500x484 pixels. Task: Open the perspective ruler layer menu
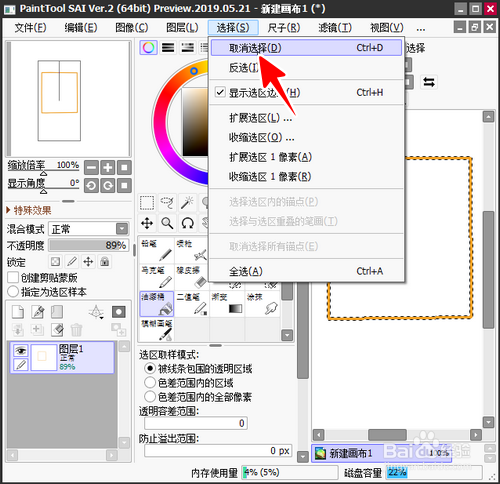(96, 312)
